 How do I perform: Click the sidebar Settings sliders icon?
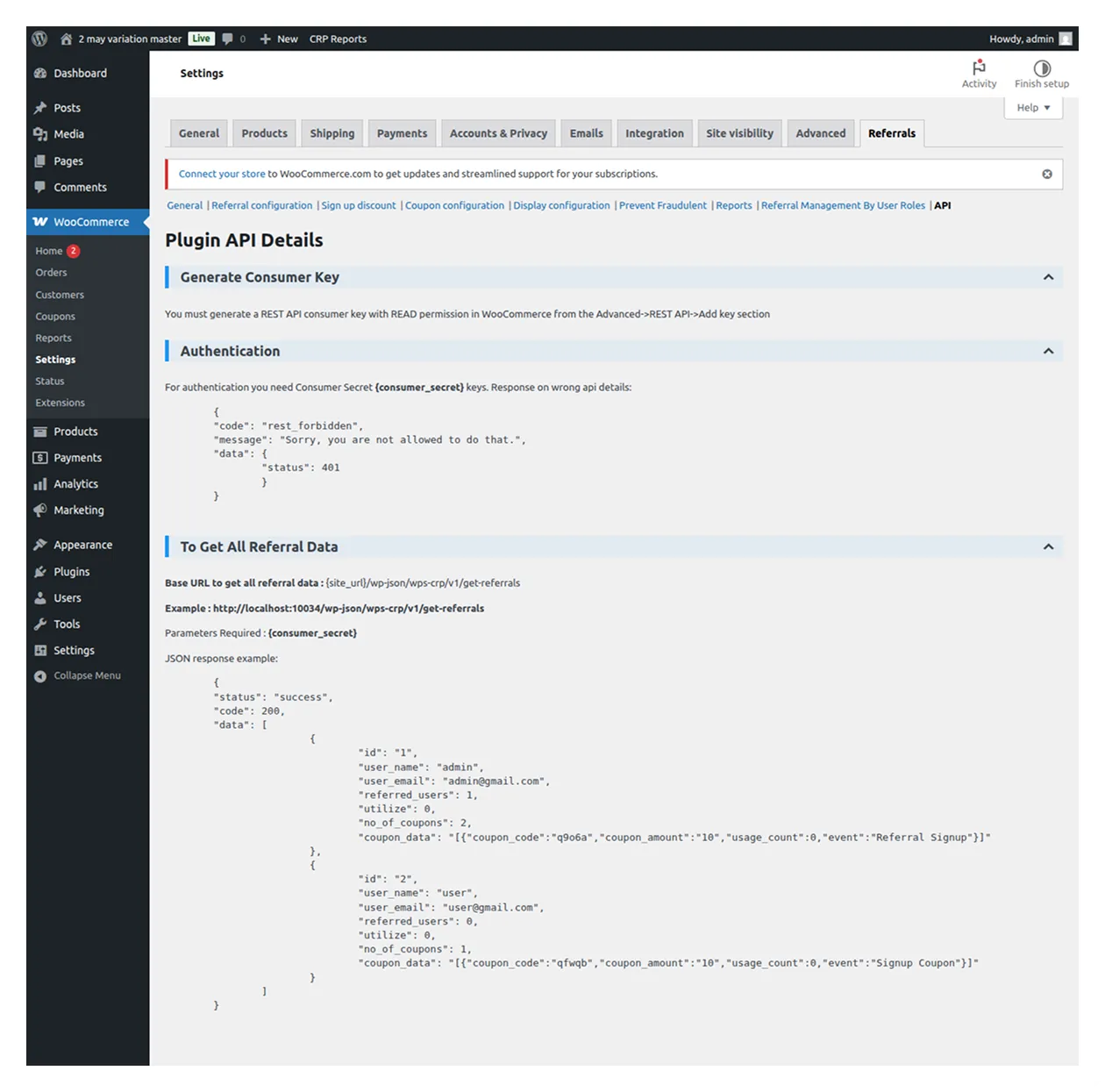(40, 650)
